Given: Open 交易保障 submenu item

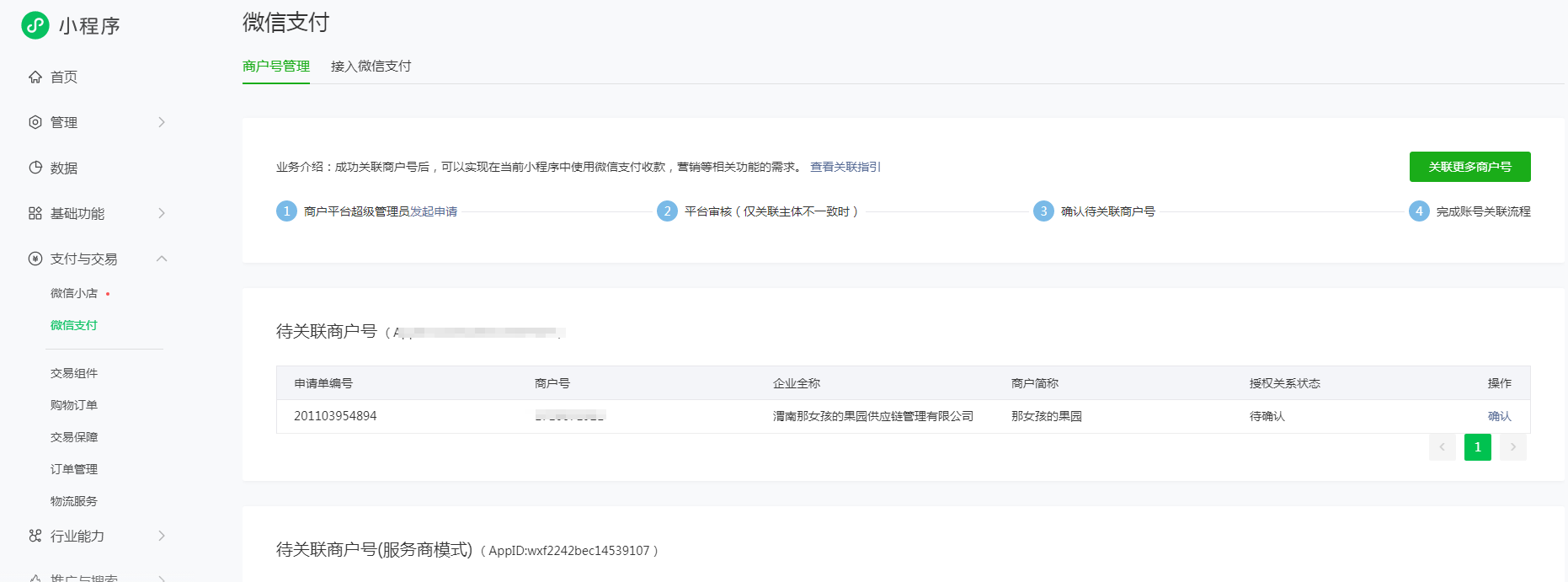Looking at the screenshot, I should 74,437.
